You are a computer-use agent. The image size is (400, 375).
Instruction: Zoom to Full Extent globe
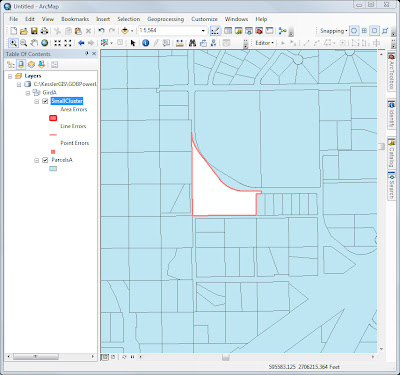(44, 43)
